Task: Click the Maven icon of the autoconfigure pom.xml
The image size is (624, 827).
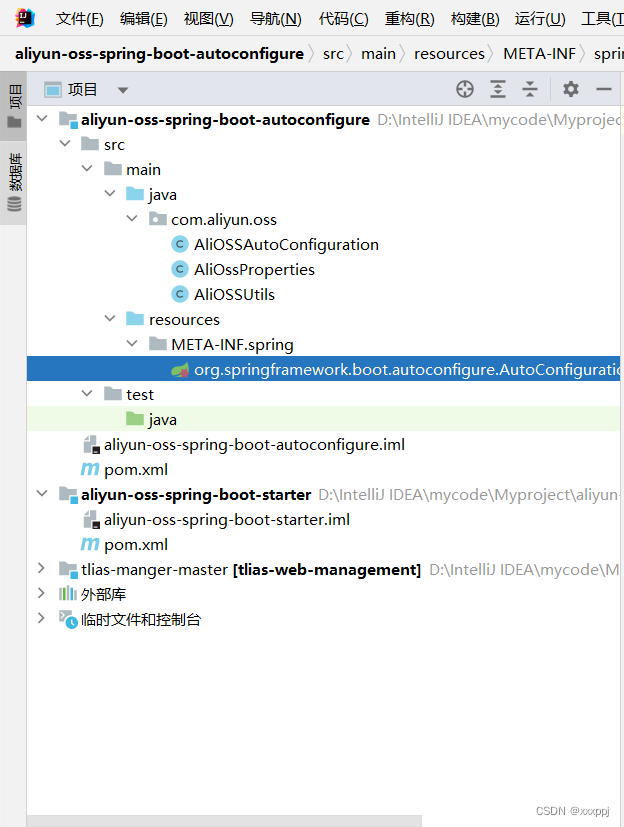Action: pos(90,469)
